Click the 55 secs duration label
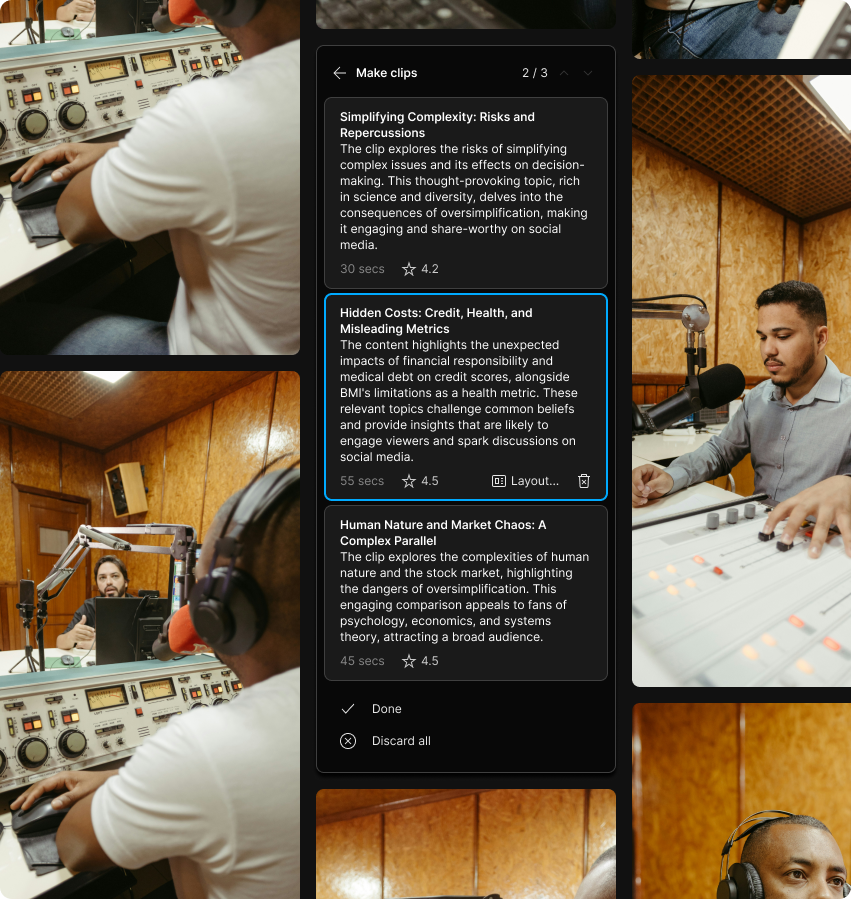Viewport: 851px width, 899px height. [x=362, y=481]
